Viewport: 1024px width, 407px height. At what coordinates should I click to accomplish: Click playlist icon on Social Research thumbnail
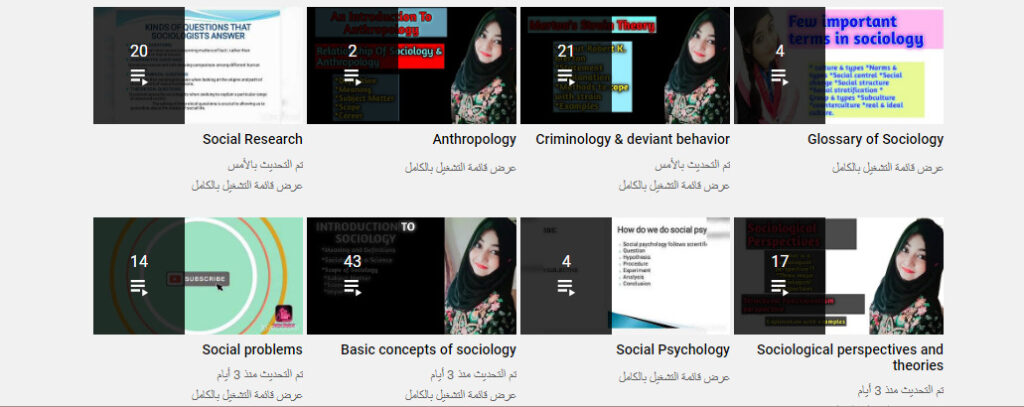(139, 78)
